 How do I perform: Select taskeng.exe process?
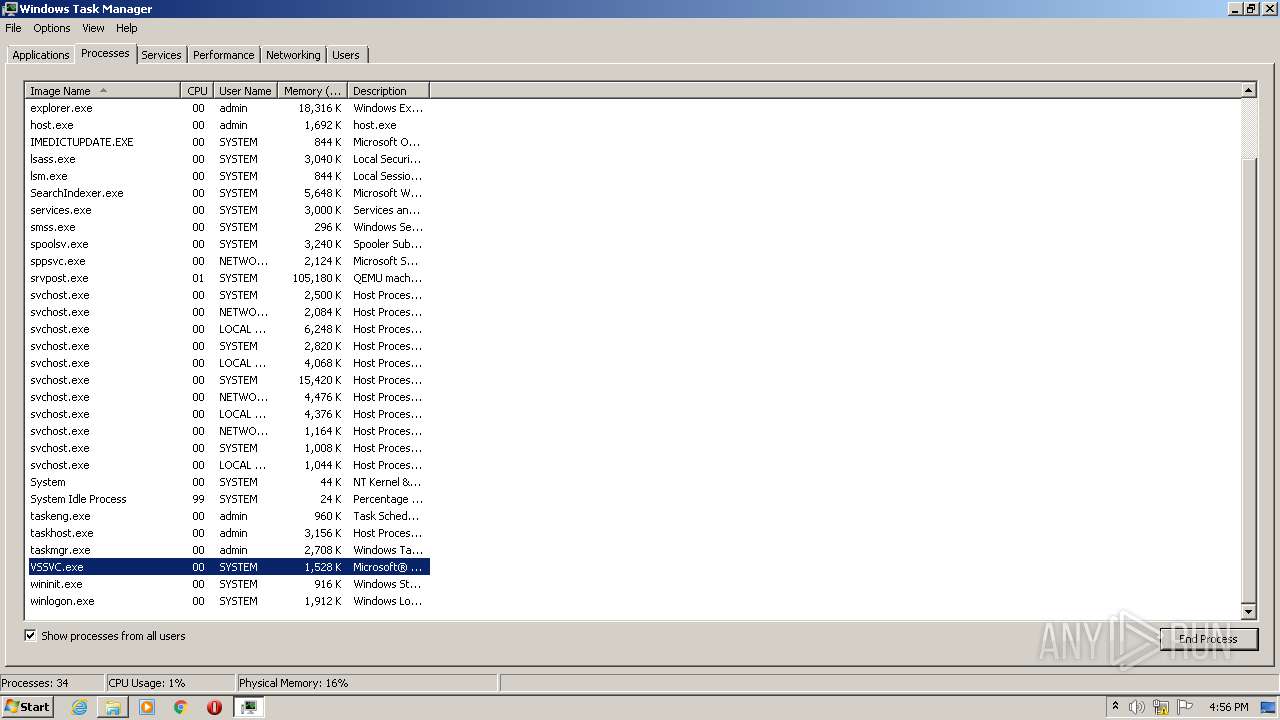point(227,516)
